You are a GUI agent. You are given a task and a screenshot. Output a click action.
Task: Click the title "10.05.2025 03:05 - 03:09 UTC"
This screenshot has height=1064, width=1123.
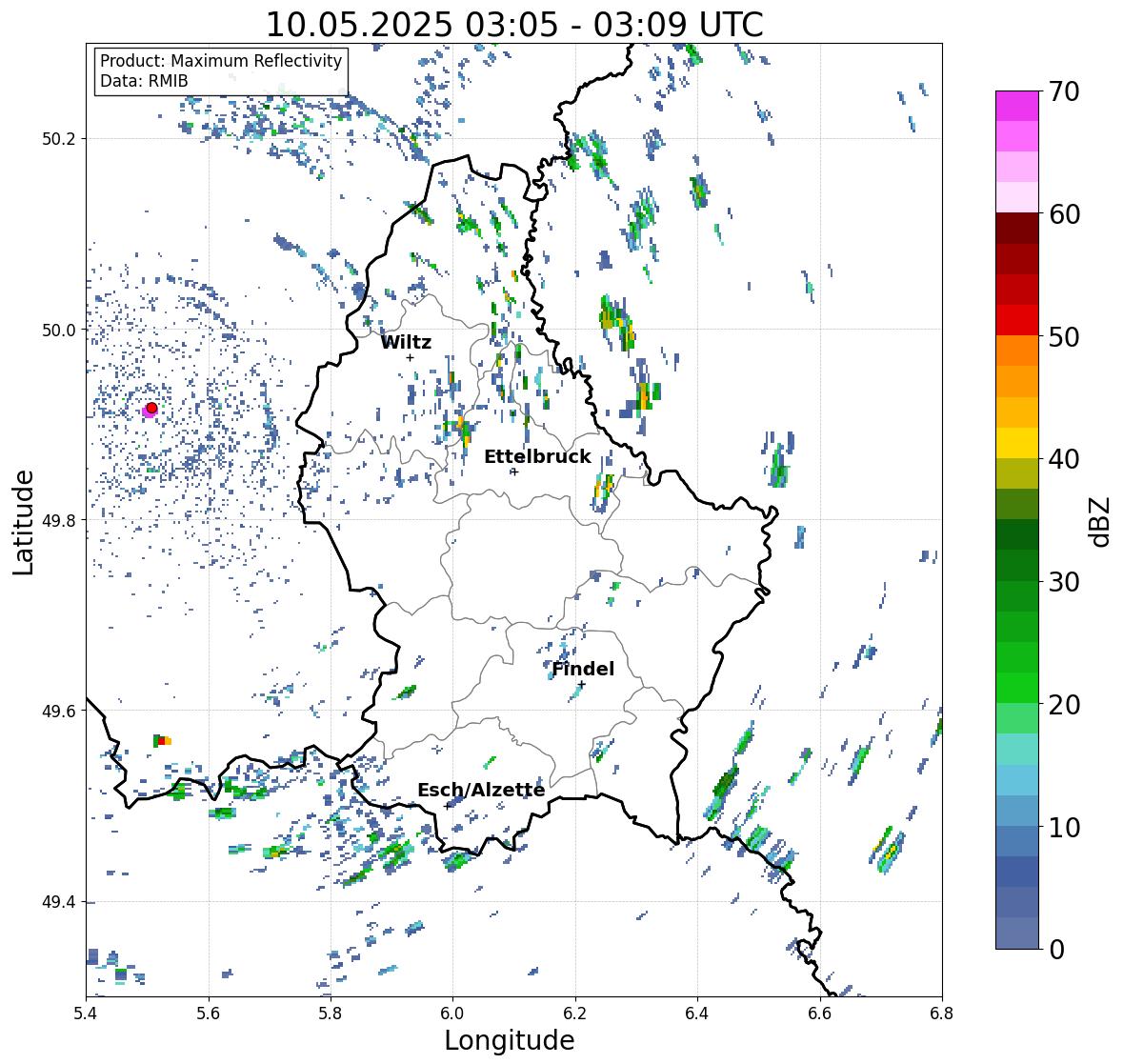(514, 25)
